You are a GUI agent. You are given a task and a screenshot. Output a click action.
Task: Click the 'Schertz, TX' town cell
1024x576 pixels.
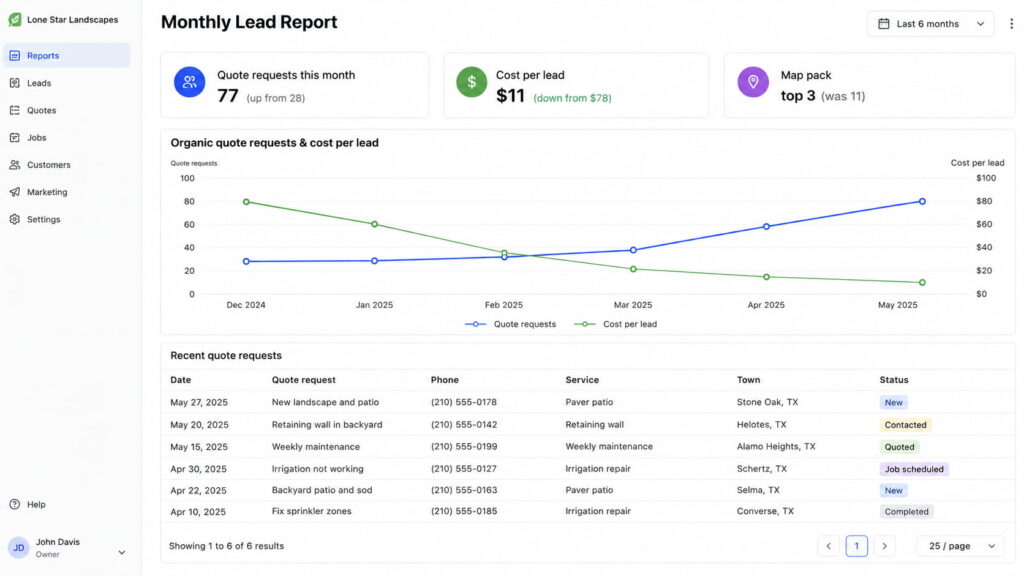pos(761,469)
